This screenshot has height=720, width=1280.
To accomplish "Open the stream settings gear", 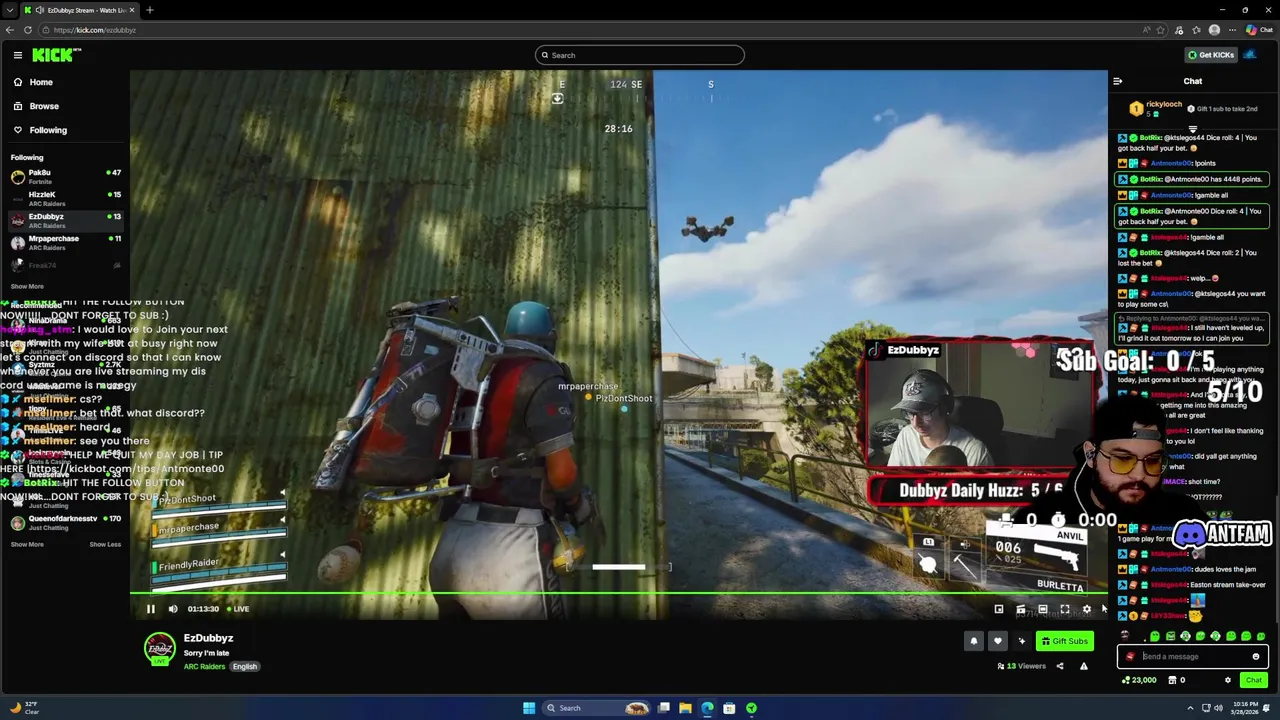I will pos(1087,609).
